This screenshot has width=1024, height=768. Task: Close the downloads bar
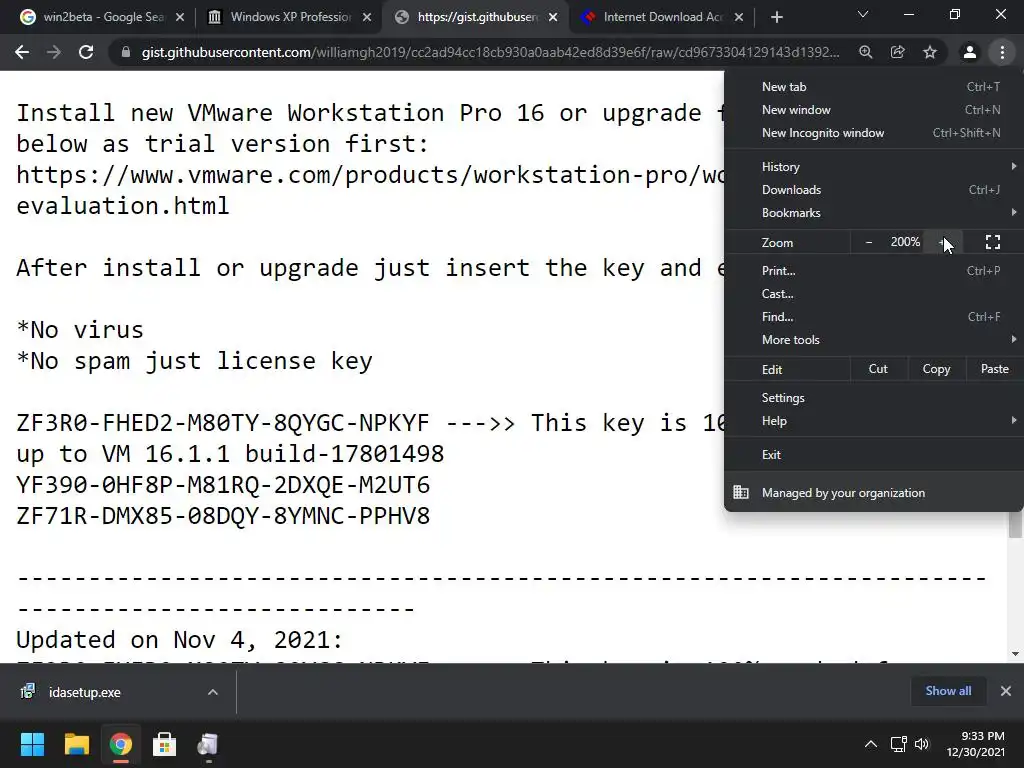(1006, 691)
